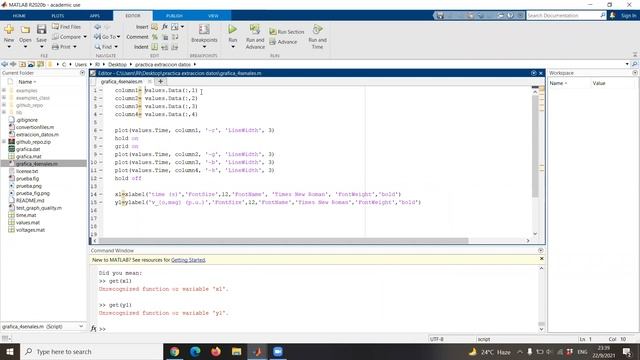The height and width of the screenshot is (360, 640).
Task: Select extraccion_datos.m in Current Folder
Action: (37, 134)
